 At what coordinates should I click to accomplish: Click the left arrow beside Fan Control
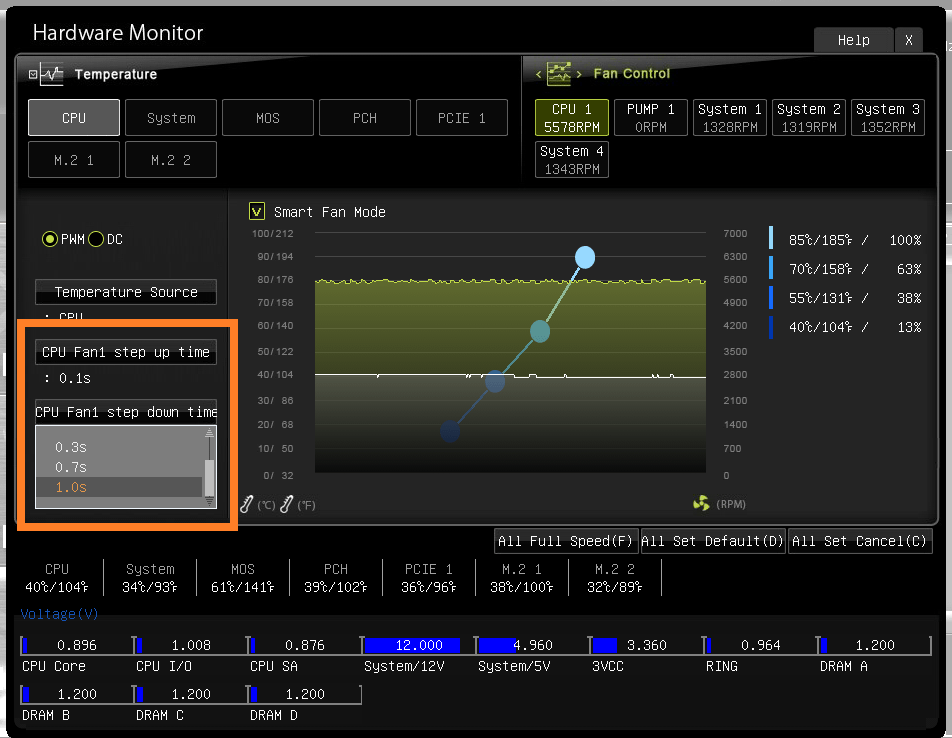(538, 74)
